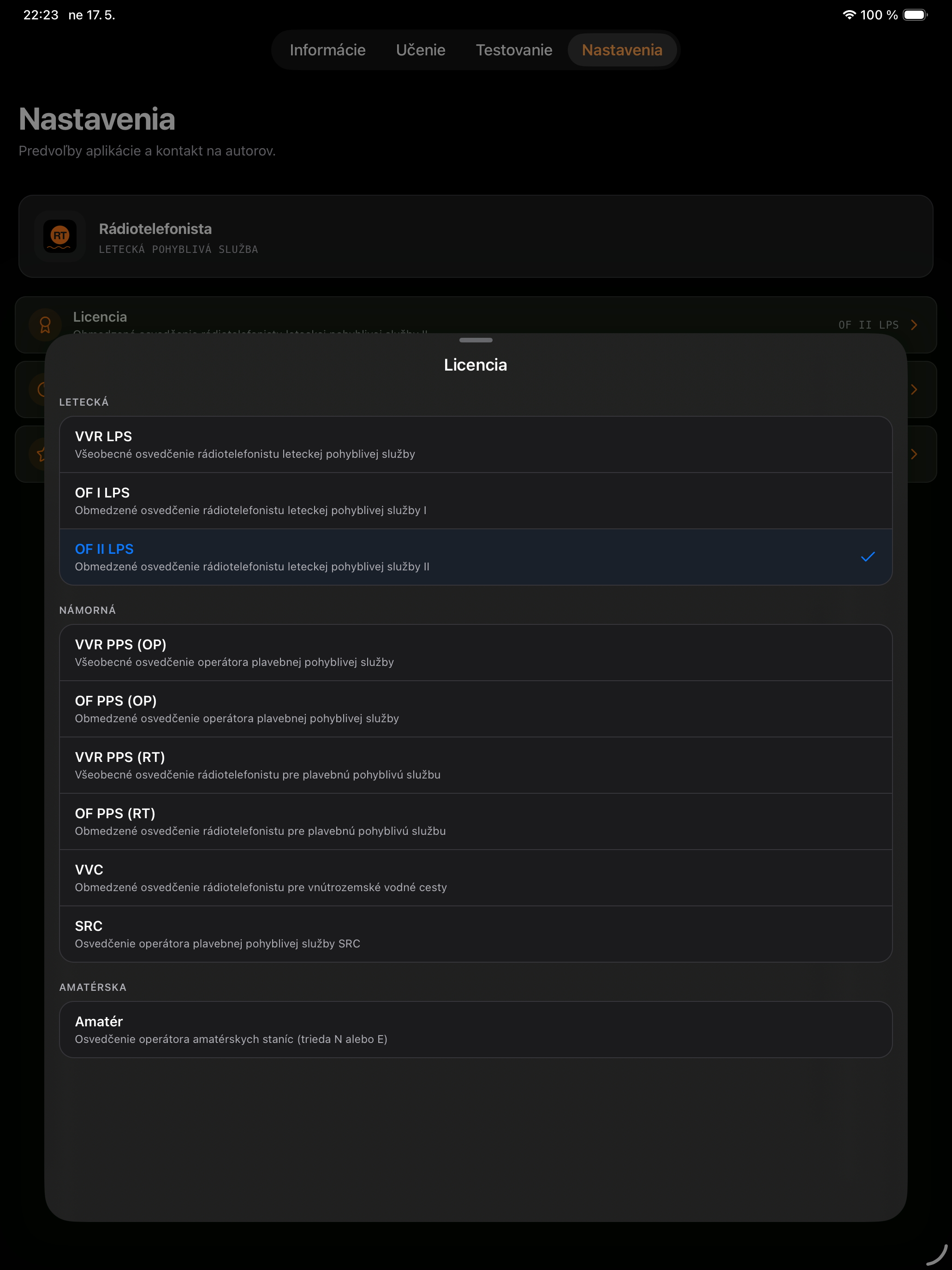
Task: Pick the OF PPS (OP) licence
Action: point(476,709)
